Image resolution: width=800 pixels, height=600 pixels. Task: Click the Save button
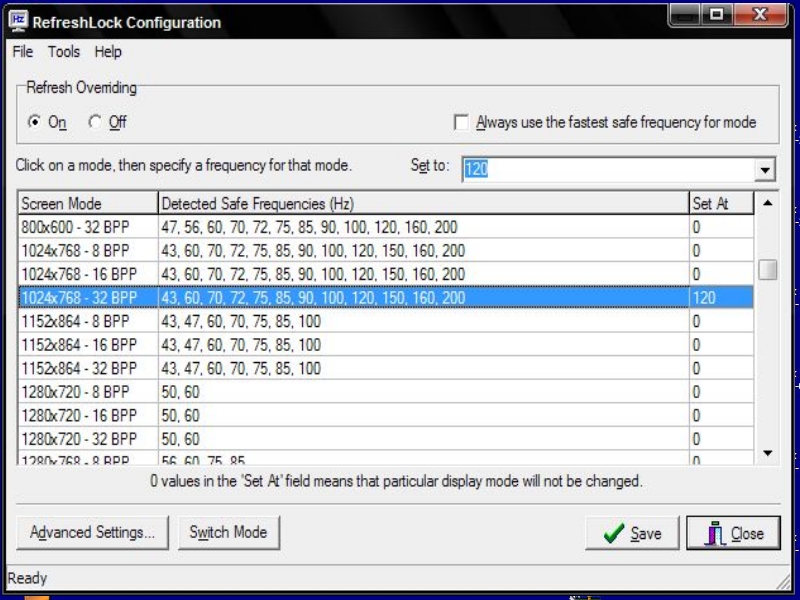[632, 533]
